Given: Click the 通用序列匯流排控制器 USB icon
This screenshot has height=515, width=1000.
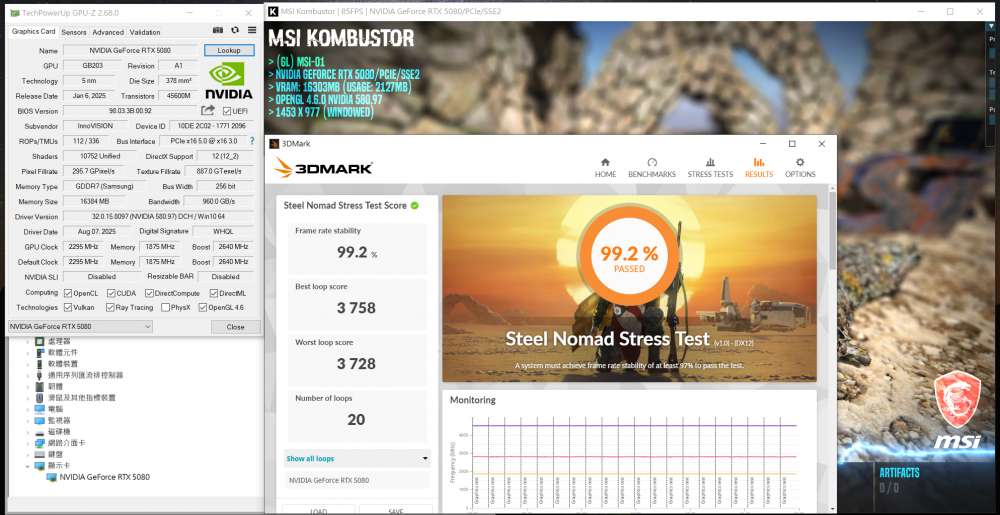Looking at the screenshot, I should coord(40,375).
